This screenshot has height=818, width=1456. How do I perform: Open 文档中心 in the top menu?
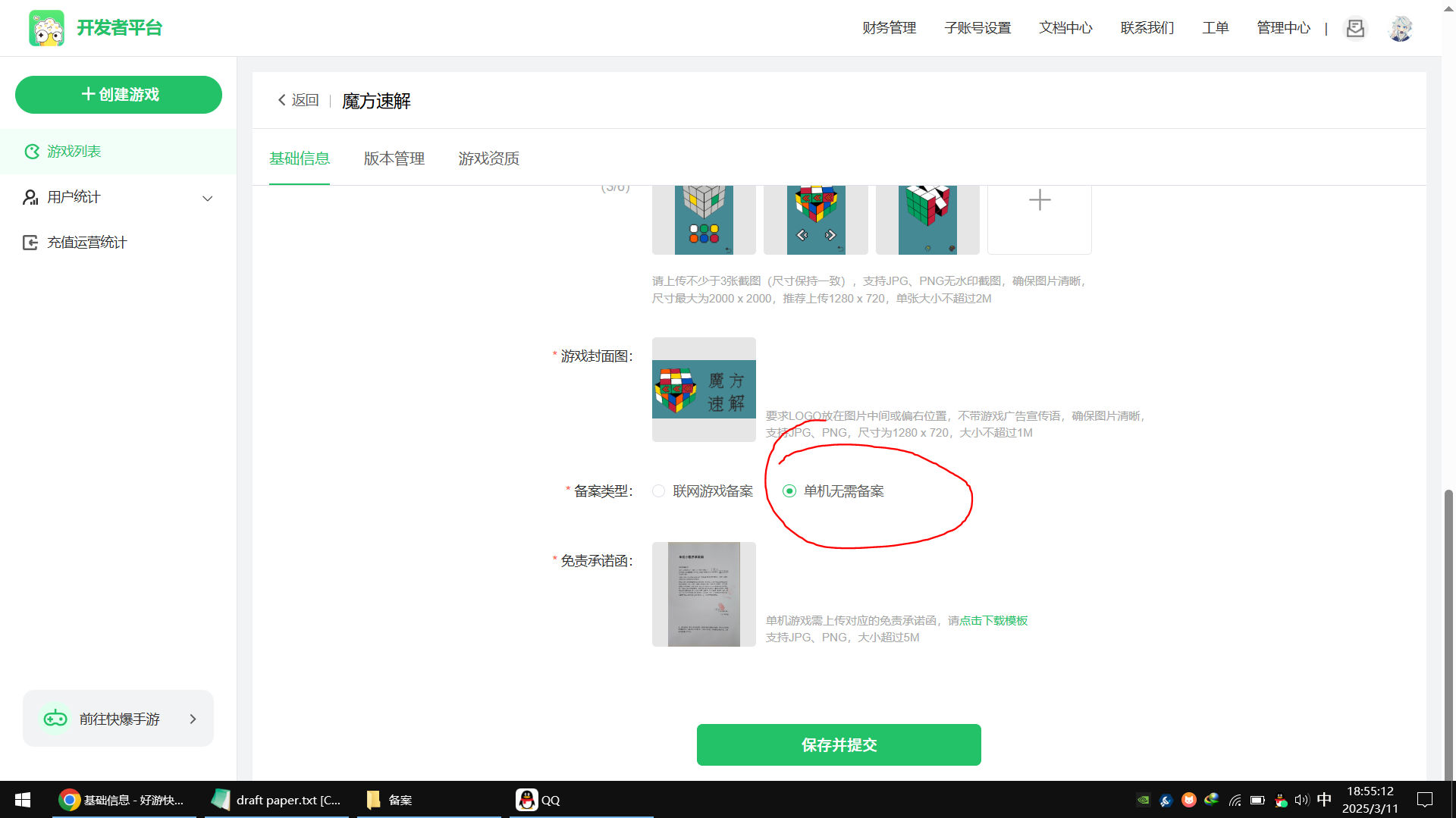tap(1065, 28)
